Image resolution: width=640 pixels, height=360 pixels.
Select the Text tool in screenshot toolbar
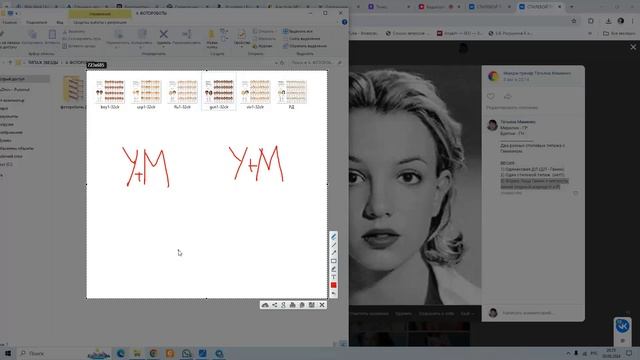click(333, 277)
